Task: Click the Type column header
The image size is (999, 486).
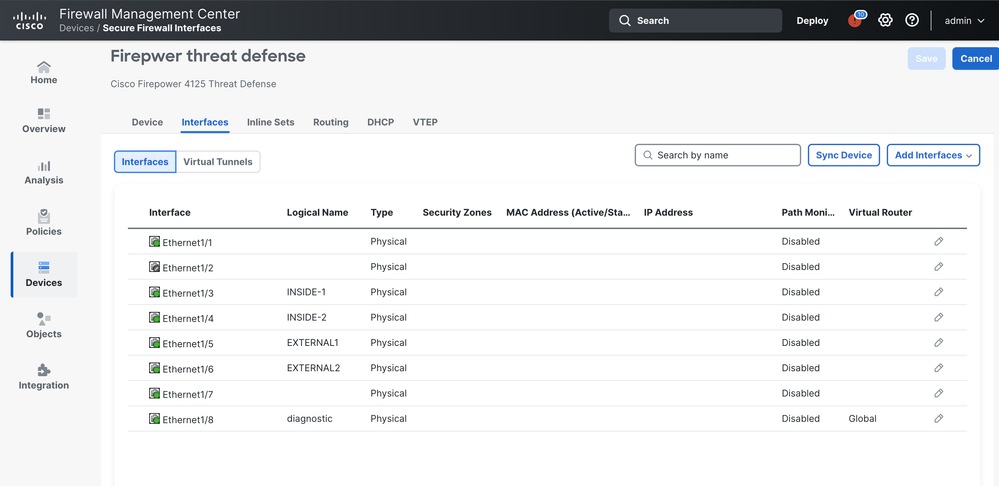Action: click(x=382, y=213)
